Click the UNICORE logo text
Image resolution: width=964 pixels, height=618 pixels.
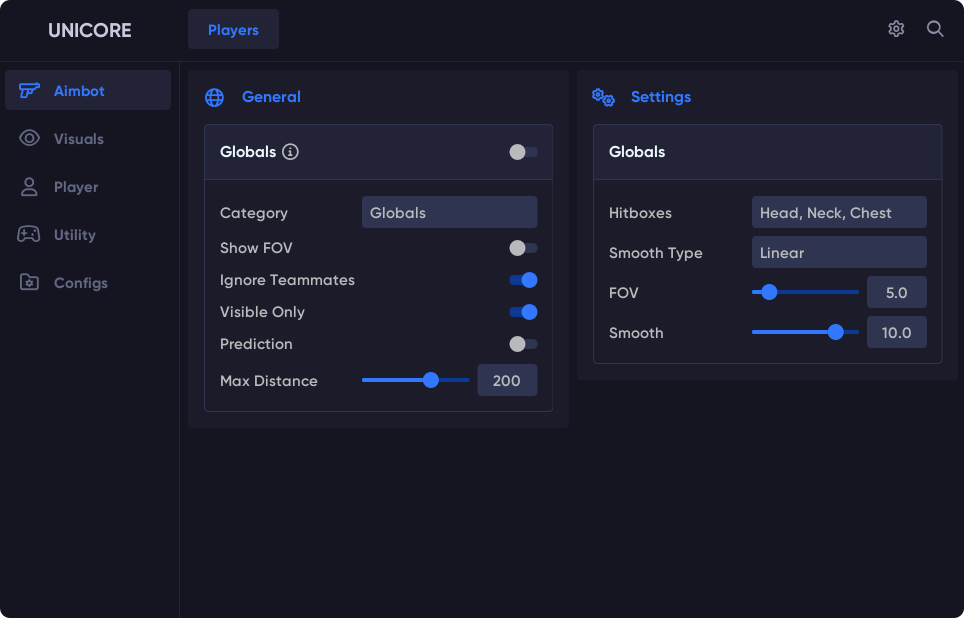(89, 30)
